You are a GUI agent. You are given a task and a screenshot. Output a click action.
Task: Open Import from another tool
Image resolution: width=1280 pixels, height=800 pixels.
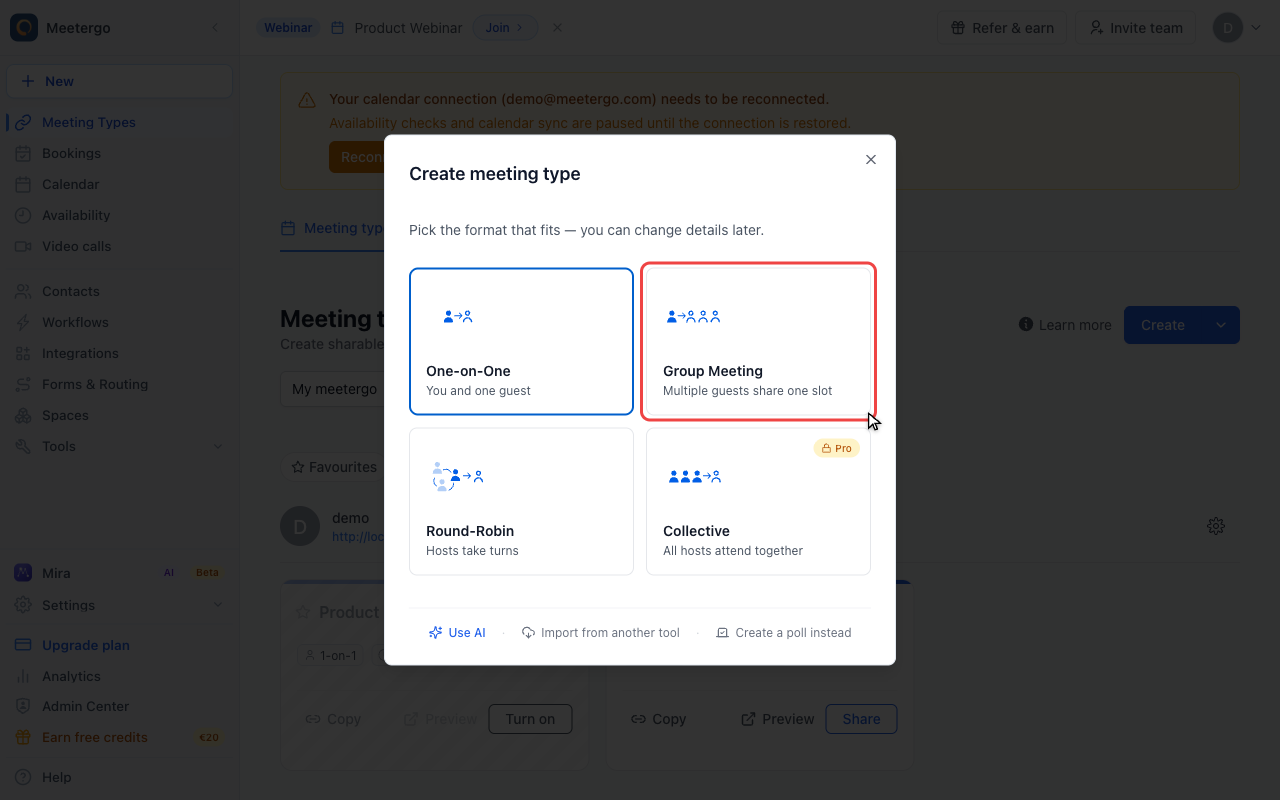pyautogui.click(x=601, y=633)
